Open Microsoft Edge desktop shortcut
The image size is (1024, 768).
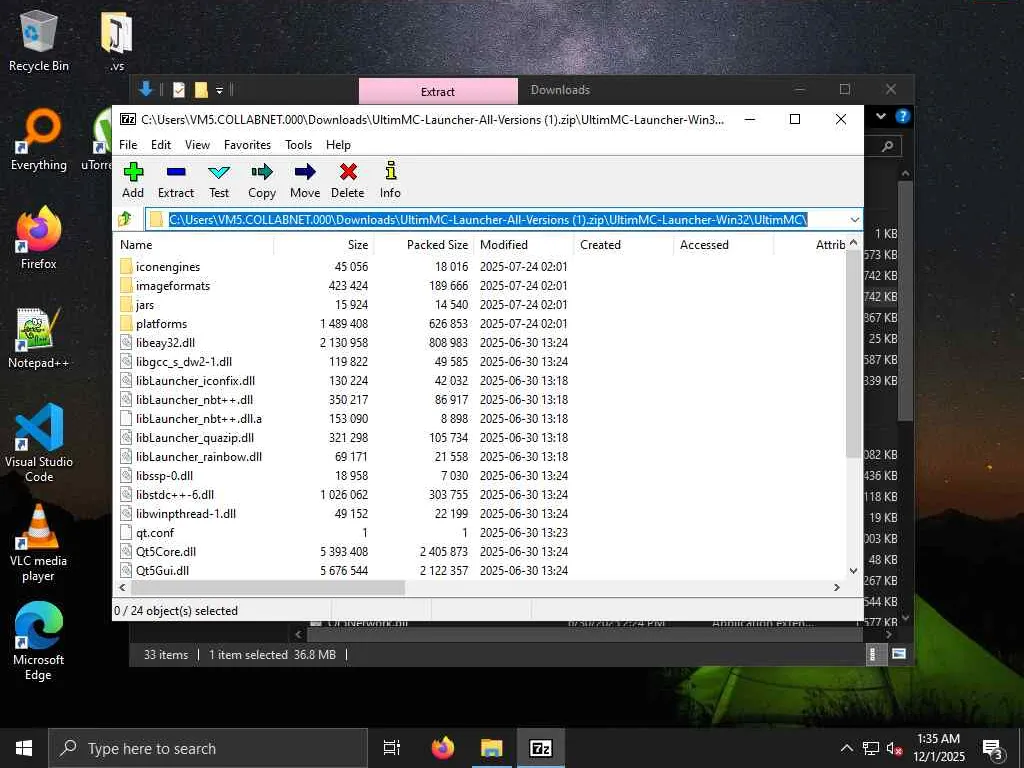pyautogui.click(x=39, y=642)
